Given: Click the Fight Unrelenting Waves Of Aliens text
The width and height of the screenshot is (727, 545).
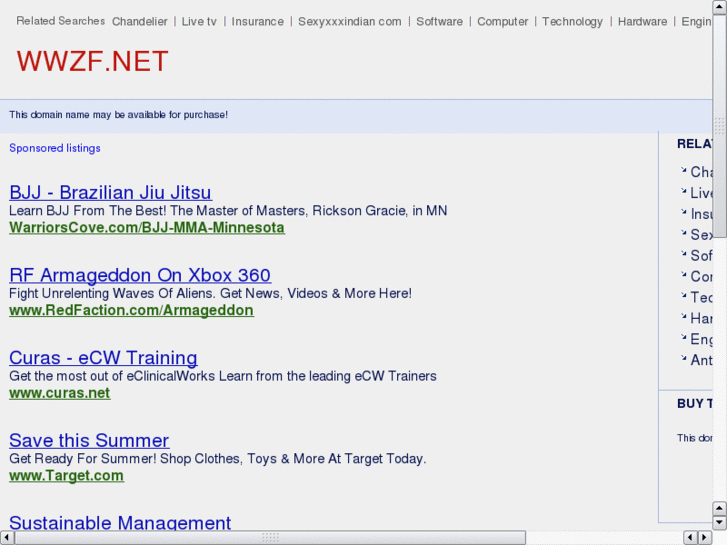Looking at the screenshot, I should tap(210, 293).
